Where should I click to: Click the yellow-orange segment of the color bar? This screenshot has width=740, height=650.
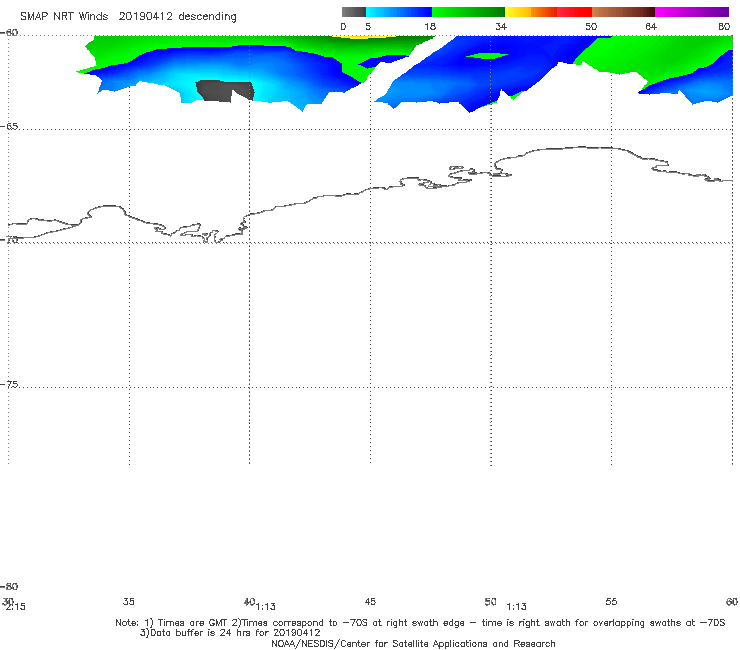[x=531, y=12]
